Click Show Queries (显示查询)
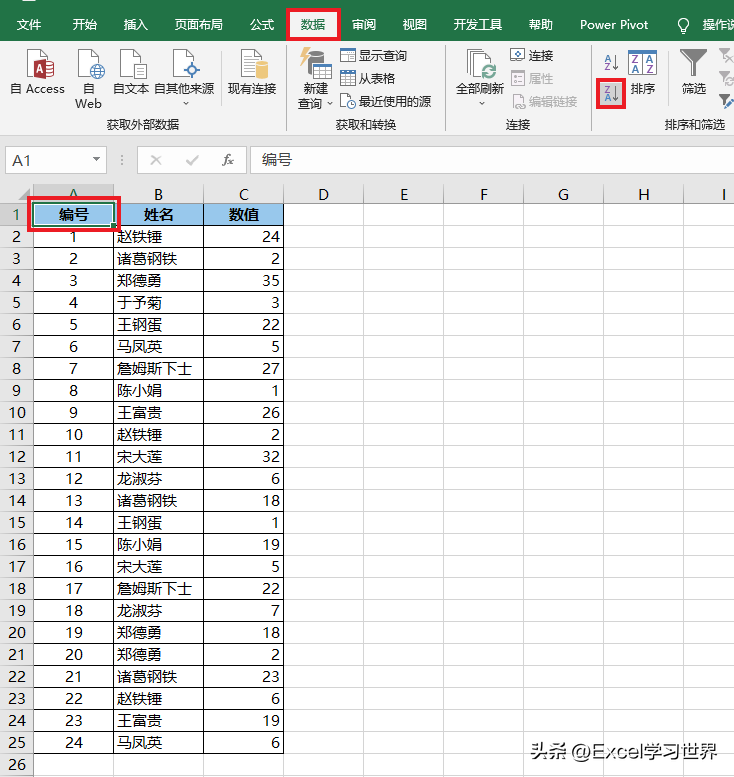734x777 pixels. tap(374, 56)
